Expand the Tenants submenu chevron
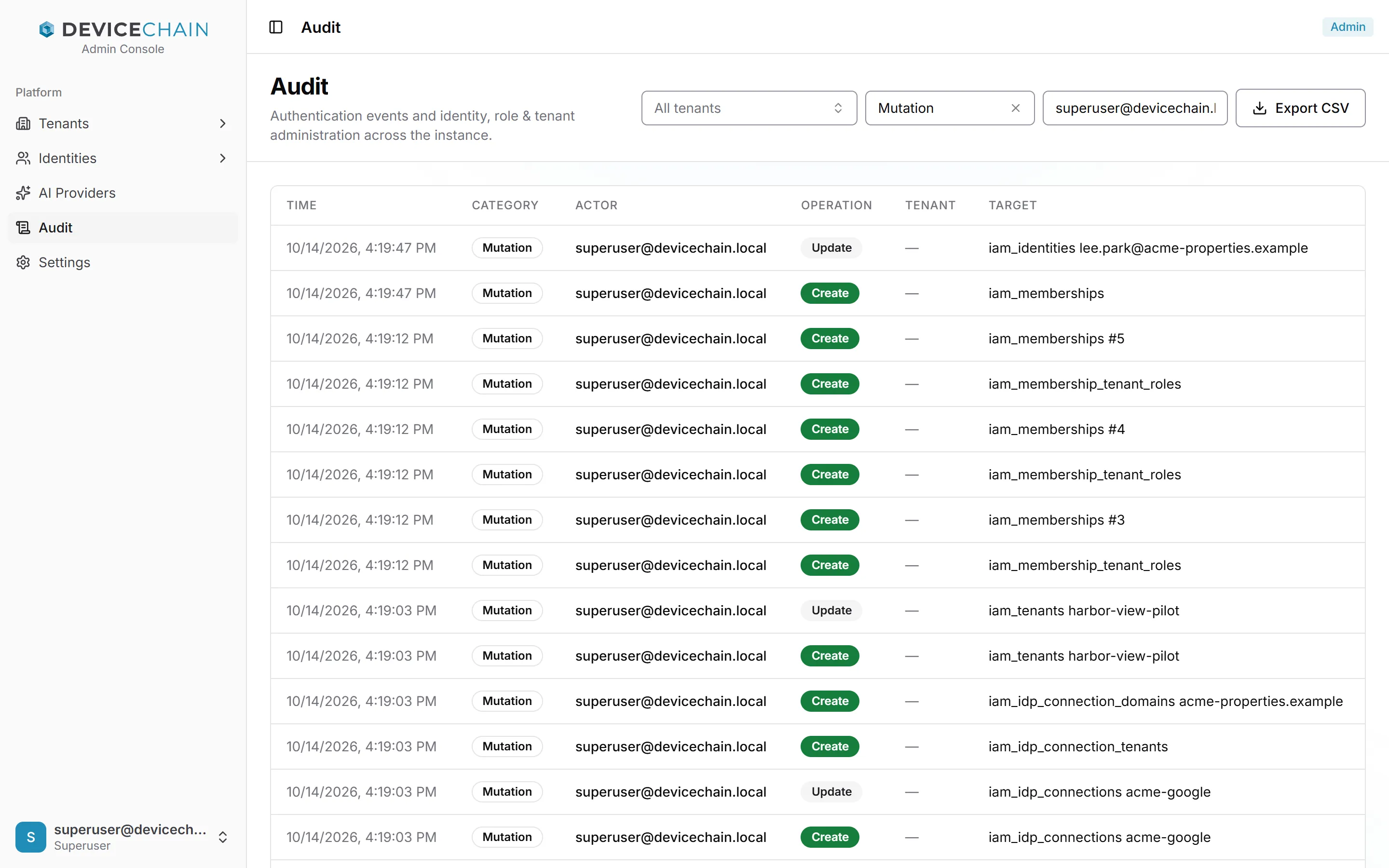 pos(223,123)
